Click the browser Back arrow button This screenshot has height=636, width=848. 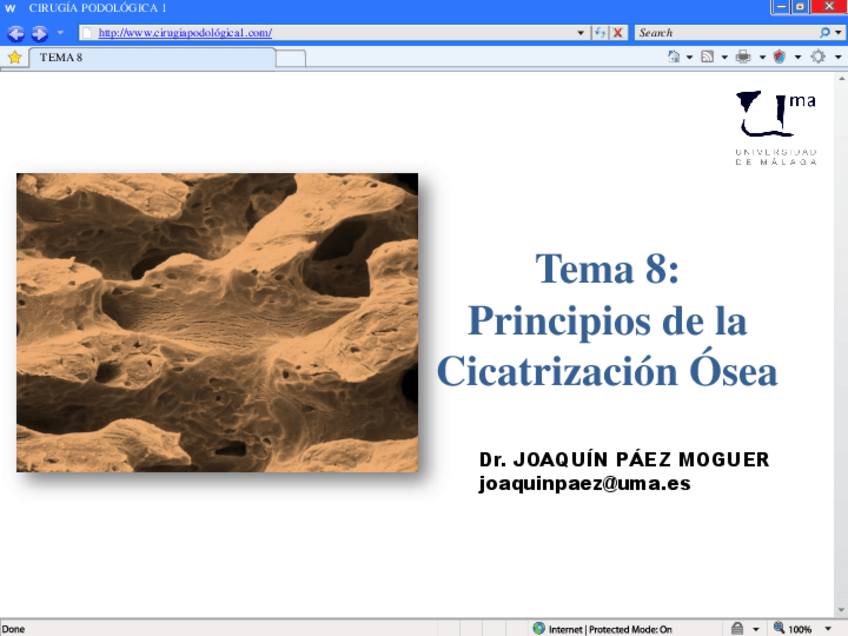point(15,33)
